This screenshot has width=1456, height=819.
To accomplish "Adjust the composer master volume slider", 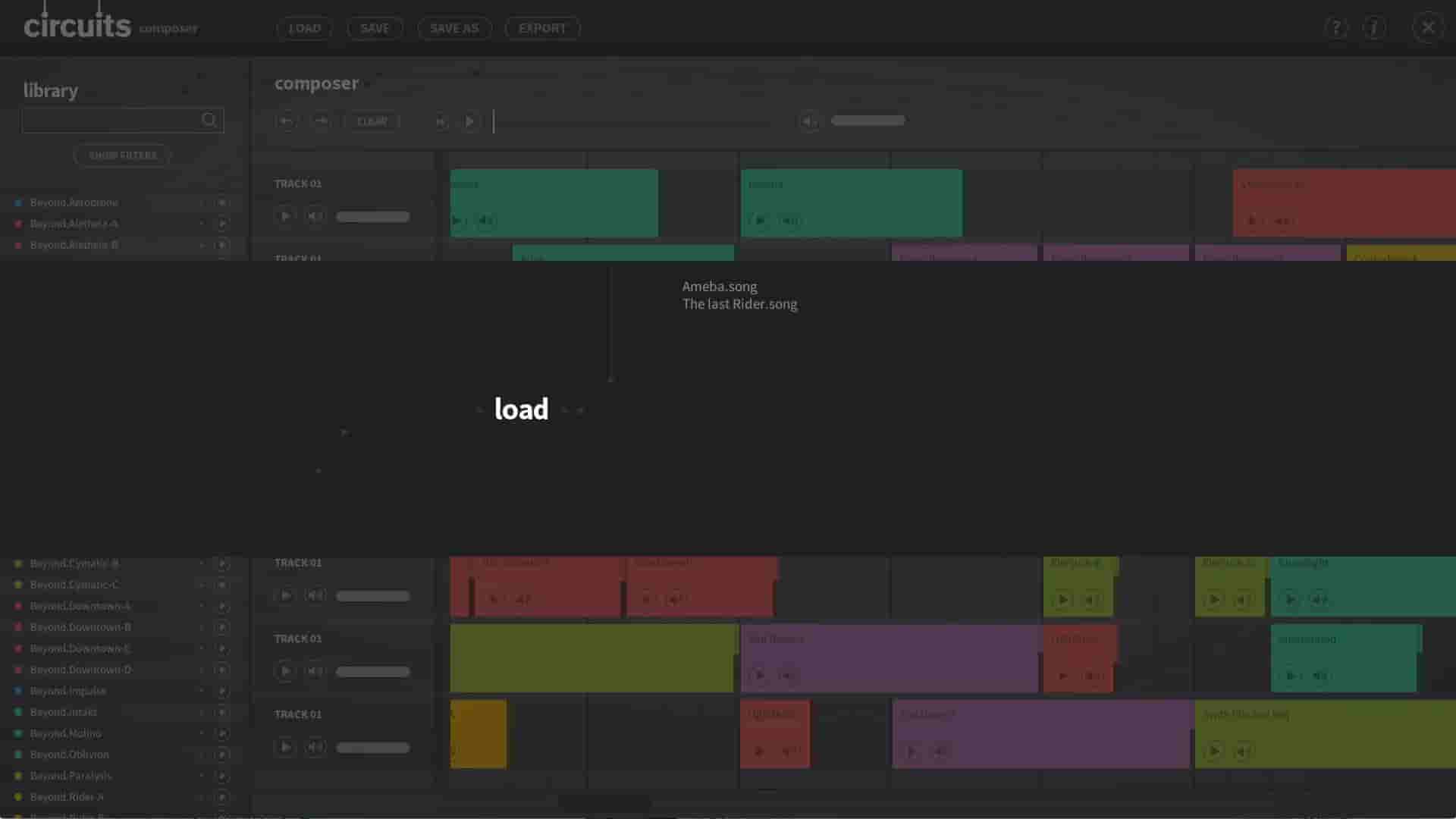I will pyautogui.click(x=868, y=121).
